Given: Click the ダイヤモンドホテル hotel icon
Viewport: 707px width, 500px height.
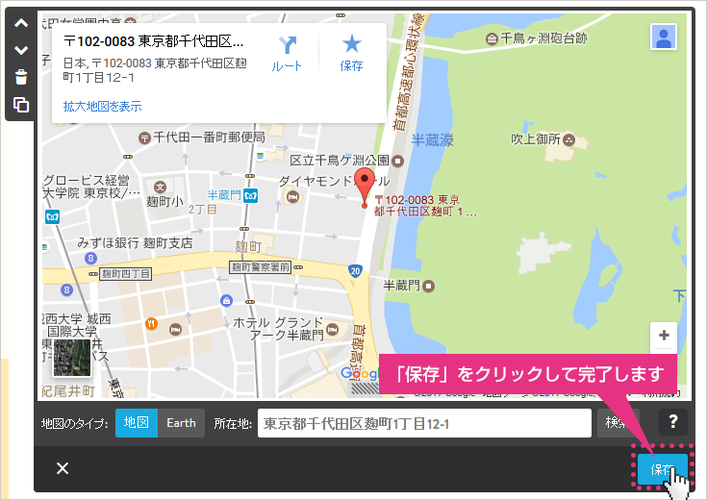Looking at the screenshot, I should click(x=293, y=197).
